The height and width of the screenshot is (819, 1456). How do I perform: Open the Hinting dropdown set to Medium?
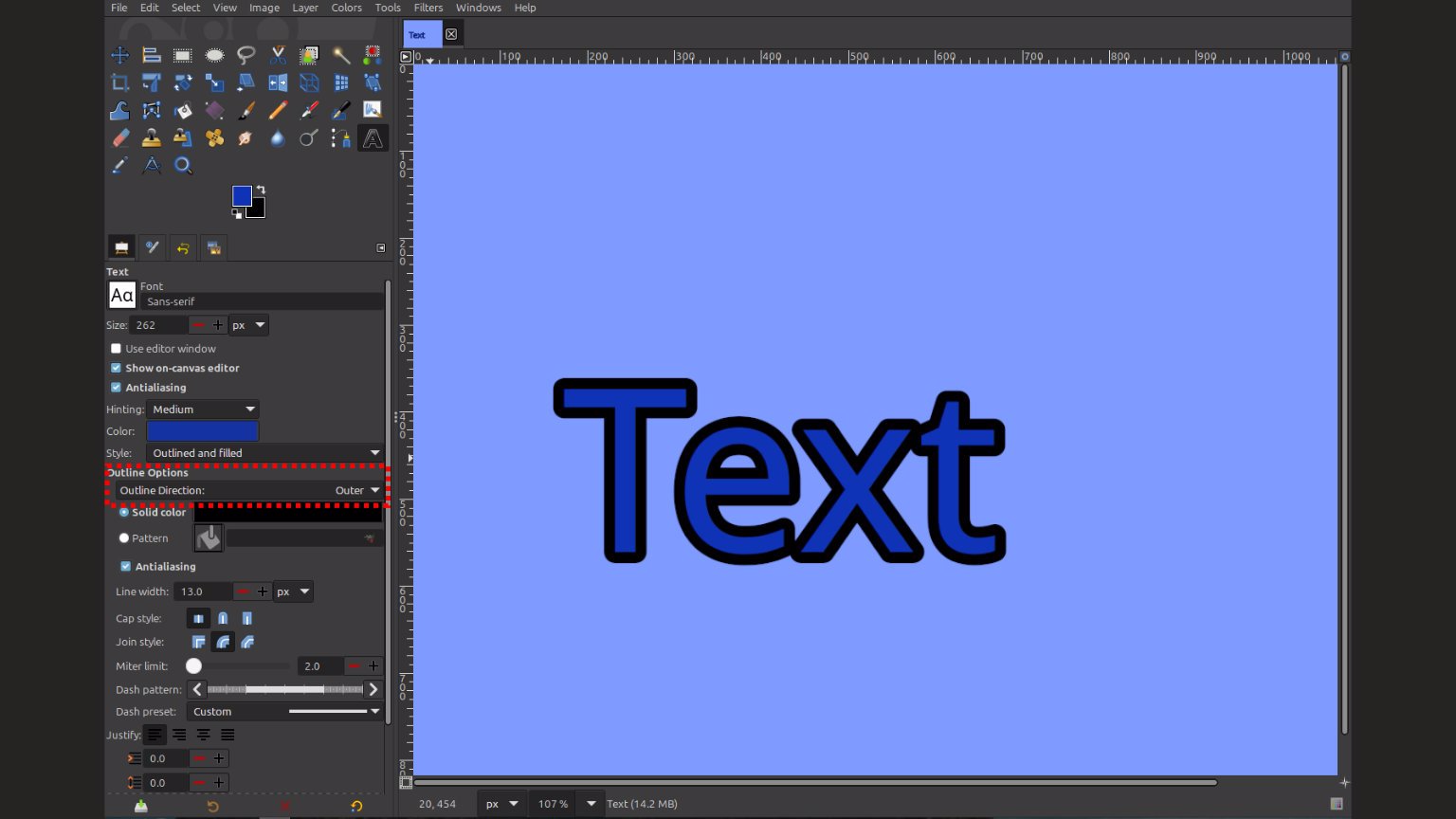[x=203, y=409]
